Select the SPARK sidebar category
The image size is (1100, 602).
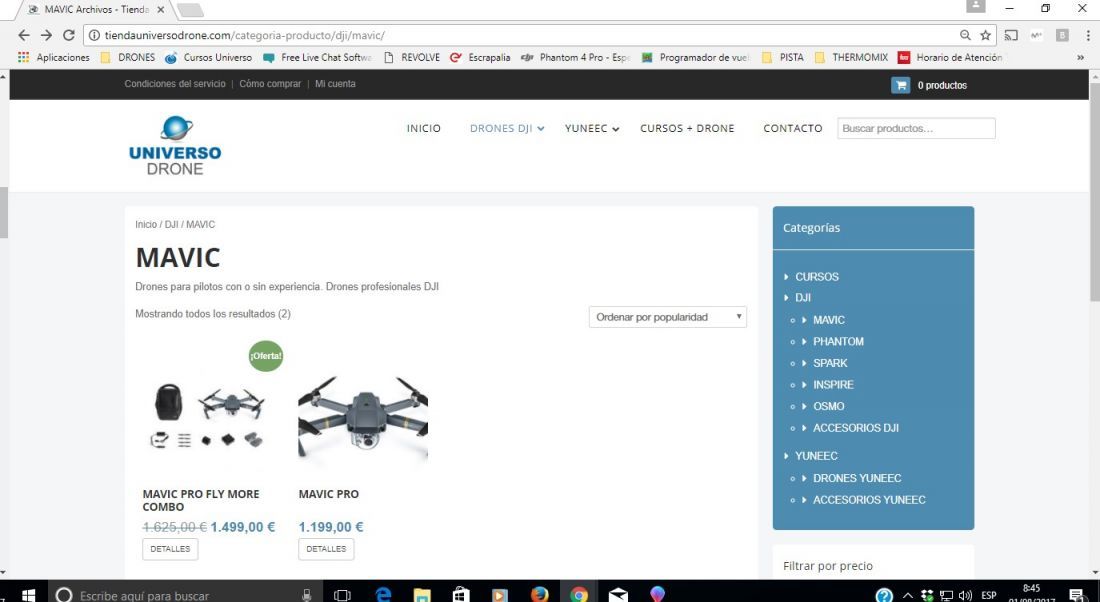point(830,363)
